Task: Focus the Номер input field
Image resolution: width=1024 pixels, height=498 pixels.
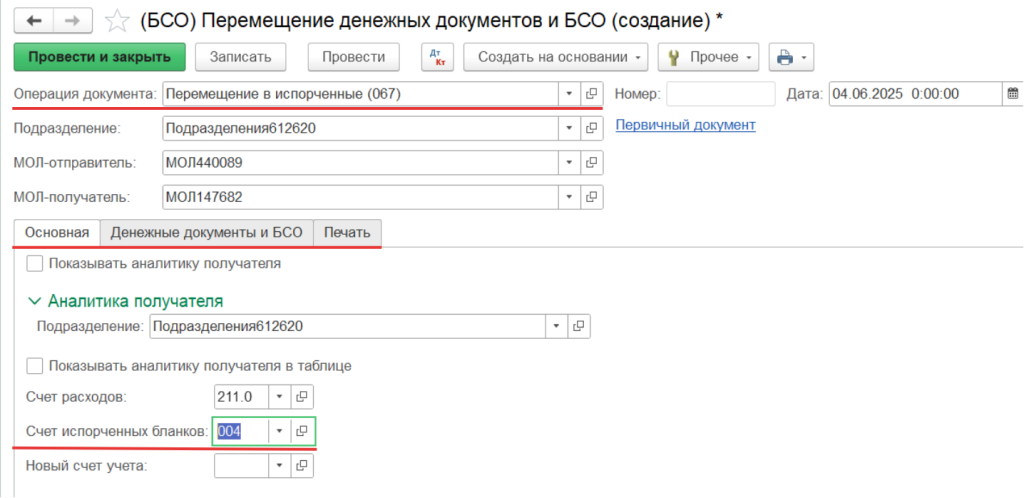Action: coord(720,93)
